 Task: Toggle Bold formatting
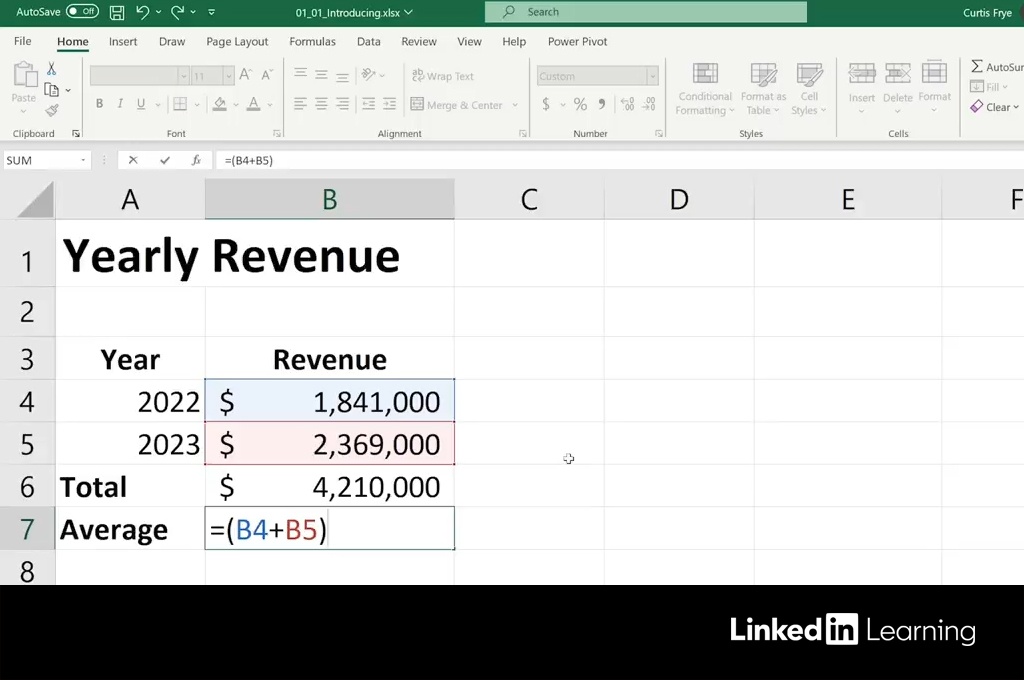[99, 104]
